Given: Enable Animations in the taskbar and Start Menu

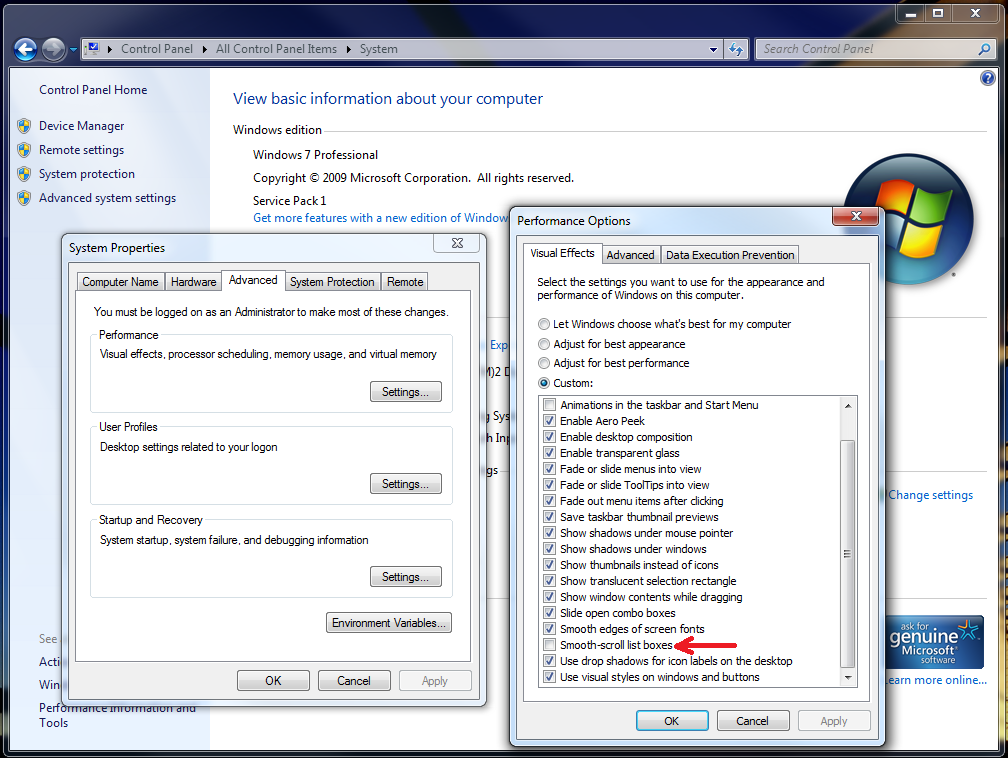Looking at the screenshot, I should coord(550,405).
